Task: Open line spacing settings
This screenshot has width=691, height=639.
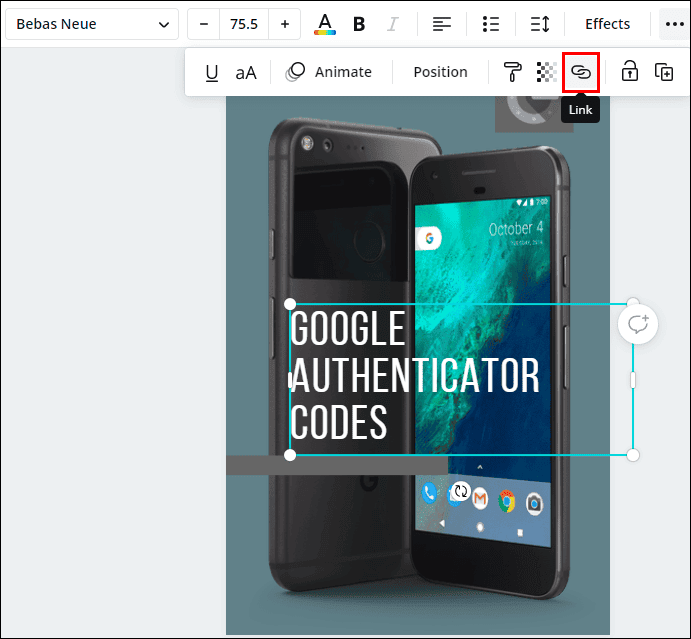Action: (539, 24)
